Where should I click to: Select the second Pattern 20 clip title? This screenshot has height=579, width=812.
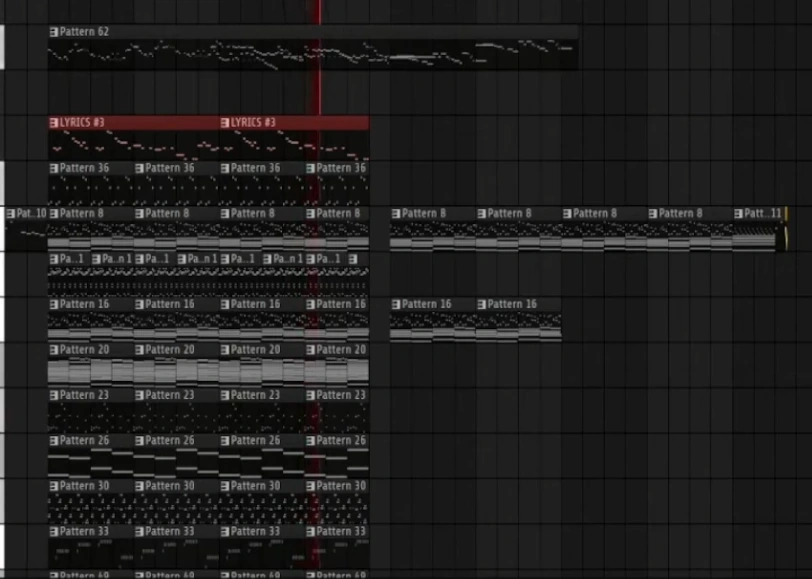(170, 350)
